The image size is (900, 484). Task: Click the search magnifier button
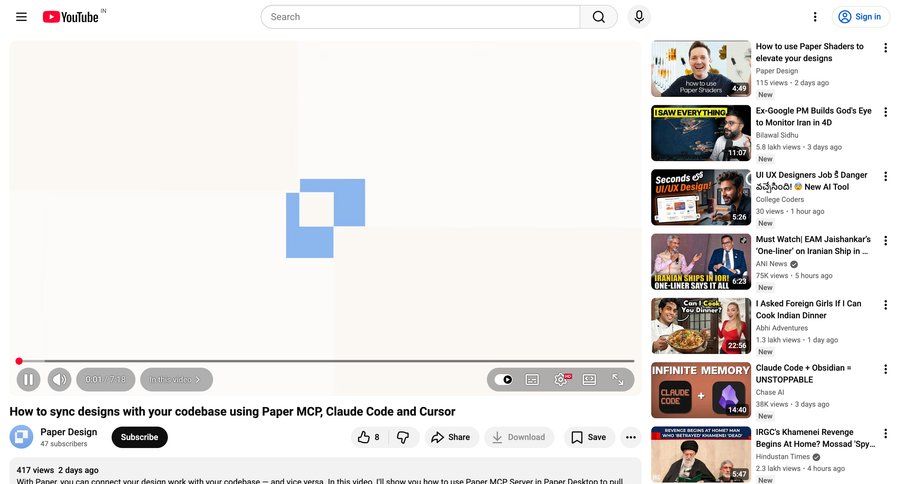[598, 17]
